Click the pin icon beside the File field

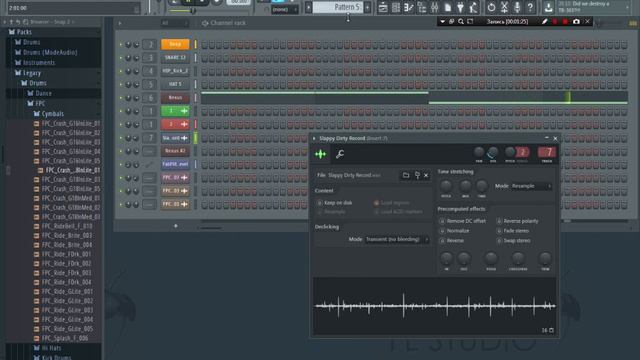coord(417,175)
